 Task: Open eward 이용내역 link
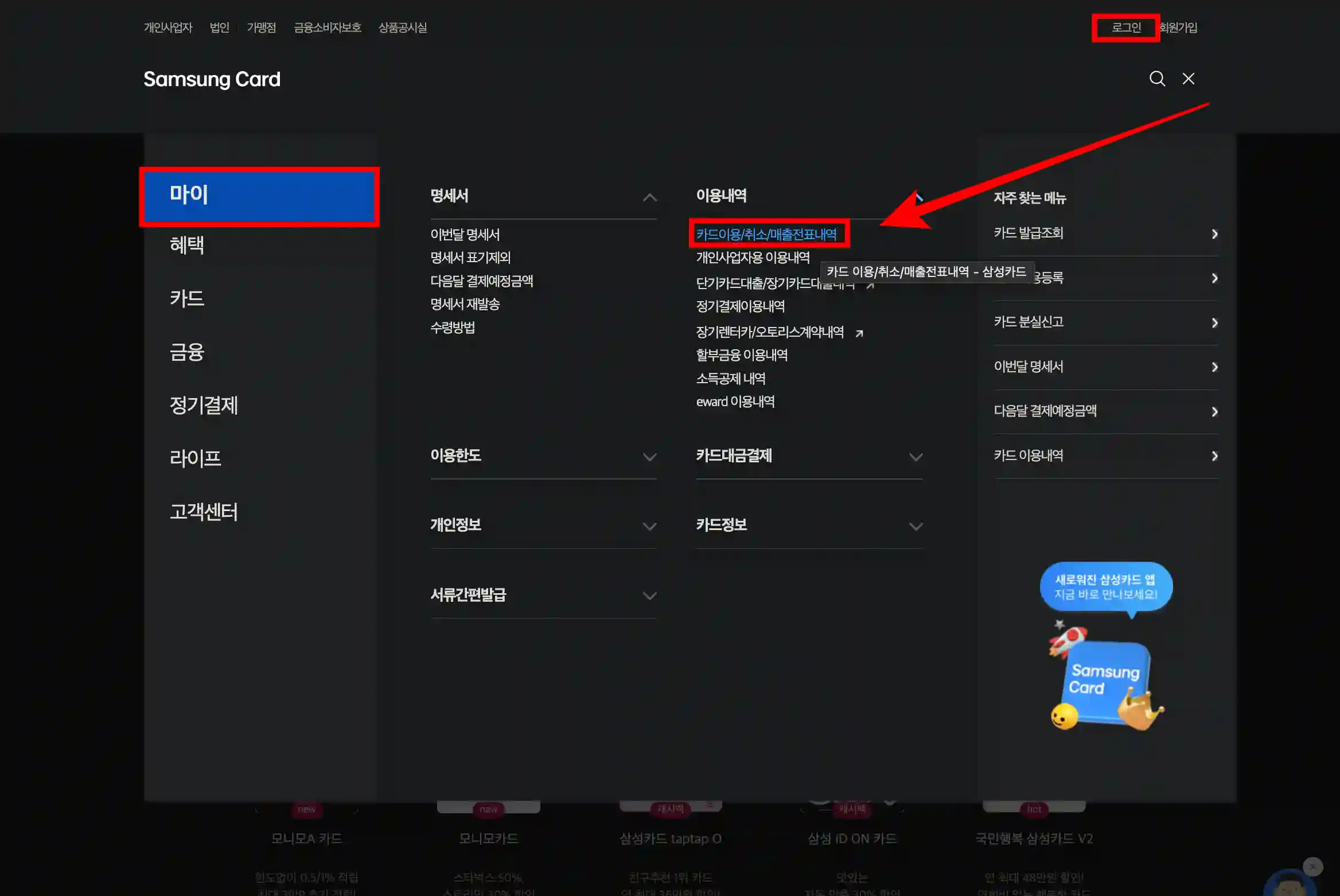(735, 402)
